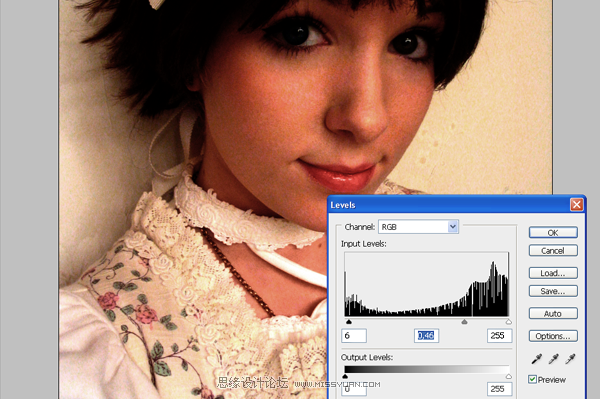This screenshot has width=600, height=399.
Task: Click the input highlight field showing 255
Action: (499, 335)
